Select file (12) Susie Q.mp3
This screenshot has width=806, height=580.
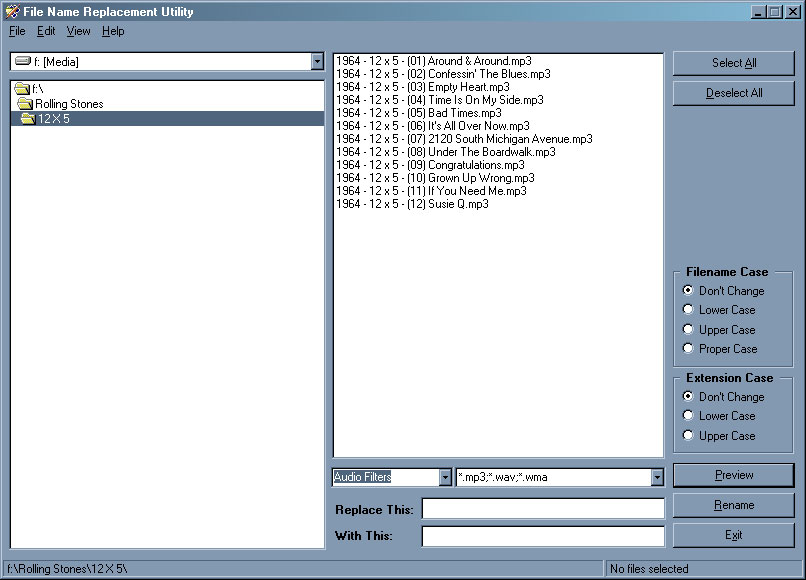click(x=412, y=204)
